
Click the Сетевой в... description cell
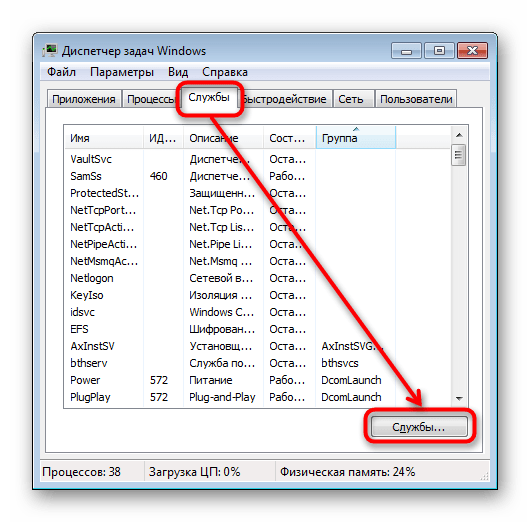221,278
